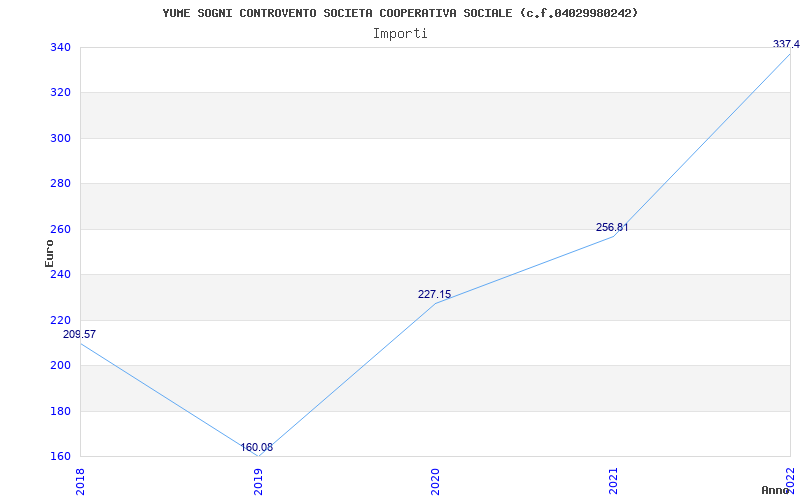Select the 160.08 data label
Image resolution: width=800 pixels, height=500 pixels.
coord(257,447)
